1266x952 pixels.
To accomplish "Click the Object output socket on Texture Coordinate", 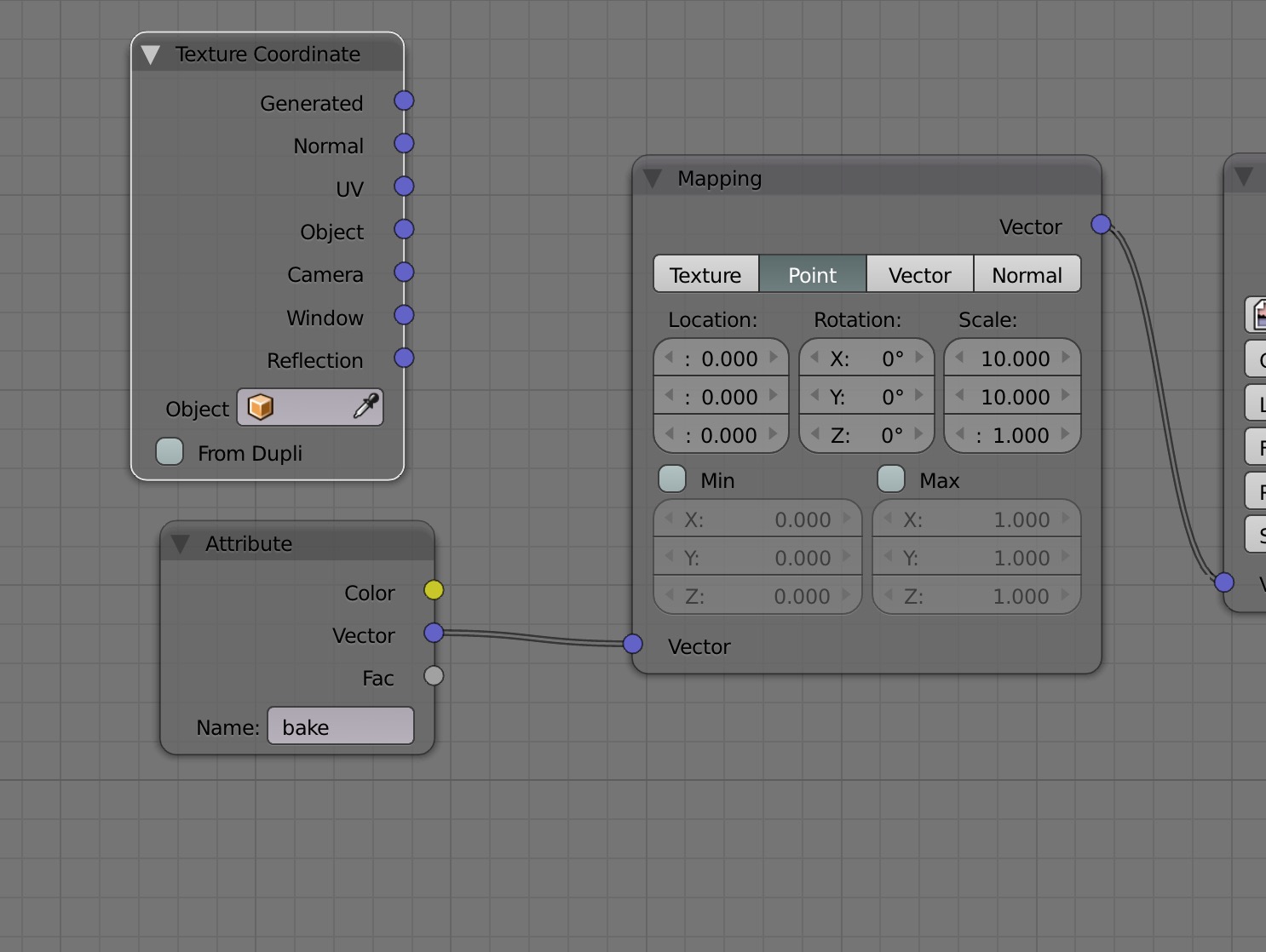I will [404, 230].
